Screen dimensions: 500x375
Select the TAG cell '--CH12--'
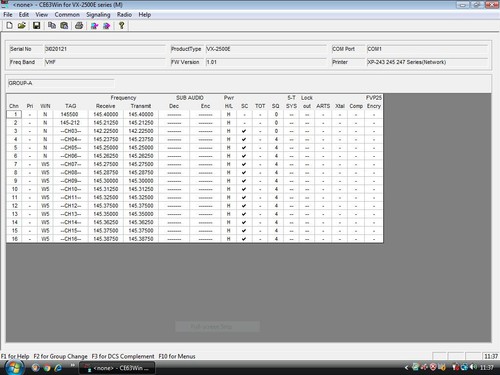click(71, 206)
